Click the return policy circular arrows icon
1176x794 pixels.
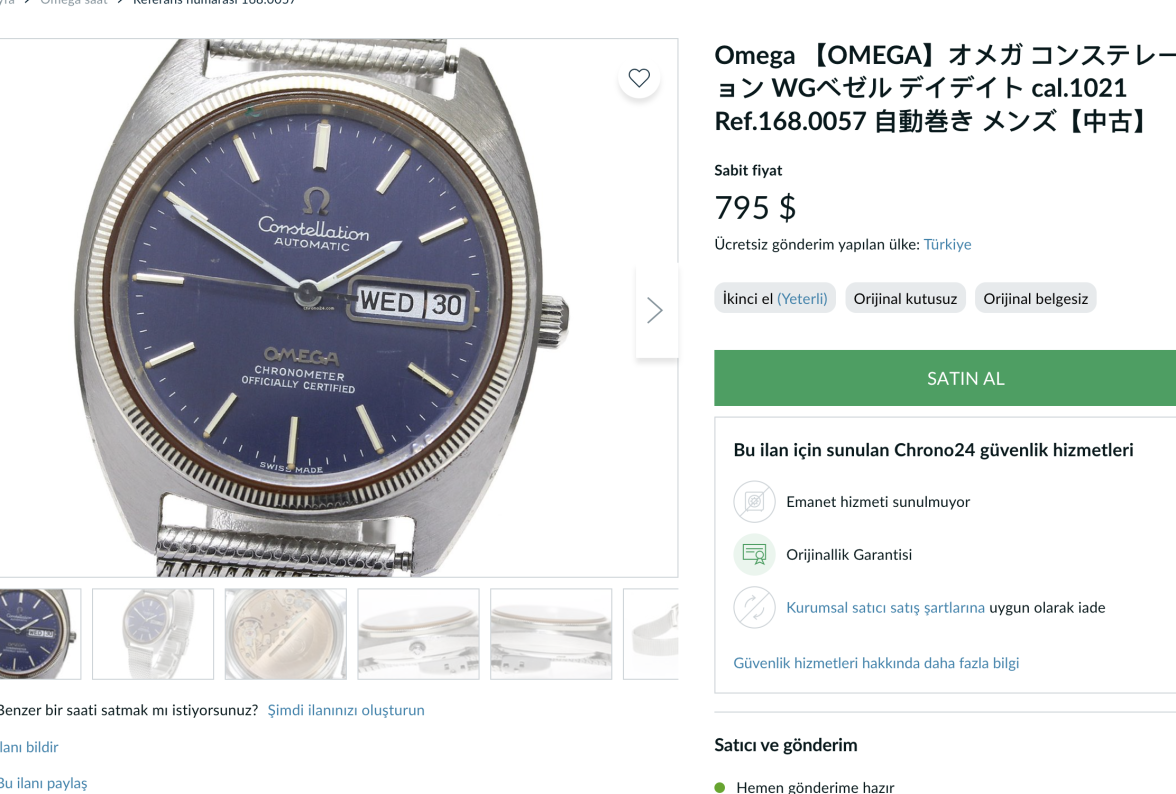(754, 607)
